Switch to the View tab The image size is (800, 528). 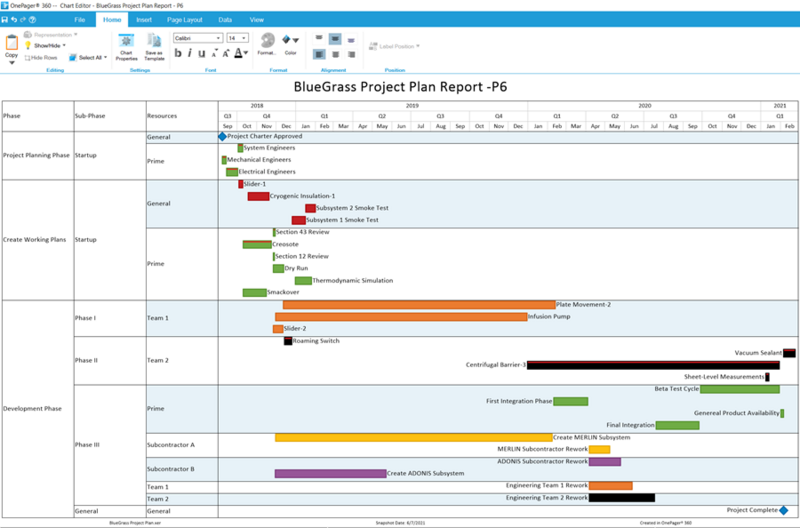coord(257,20)
